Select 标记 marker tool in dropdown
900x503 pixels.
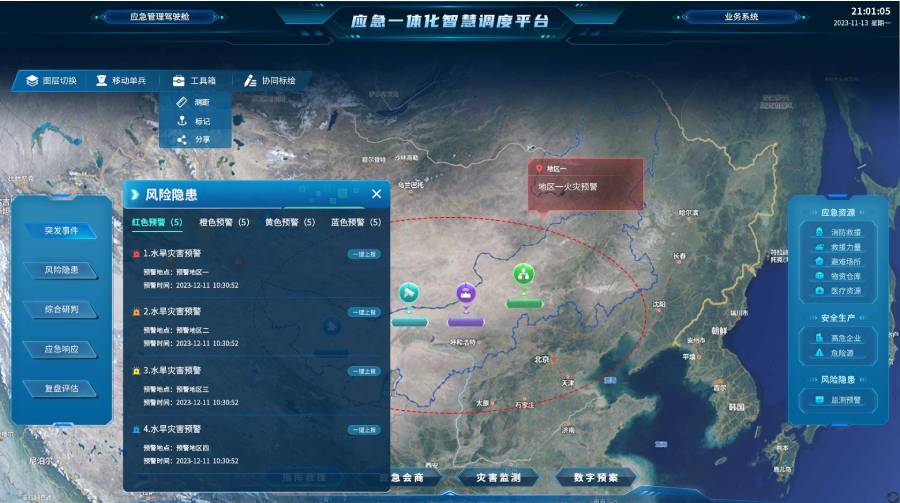coord(195,121)
